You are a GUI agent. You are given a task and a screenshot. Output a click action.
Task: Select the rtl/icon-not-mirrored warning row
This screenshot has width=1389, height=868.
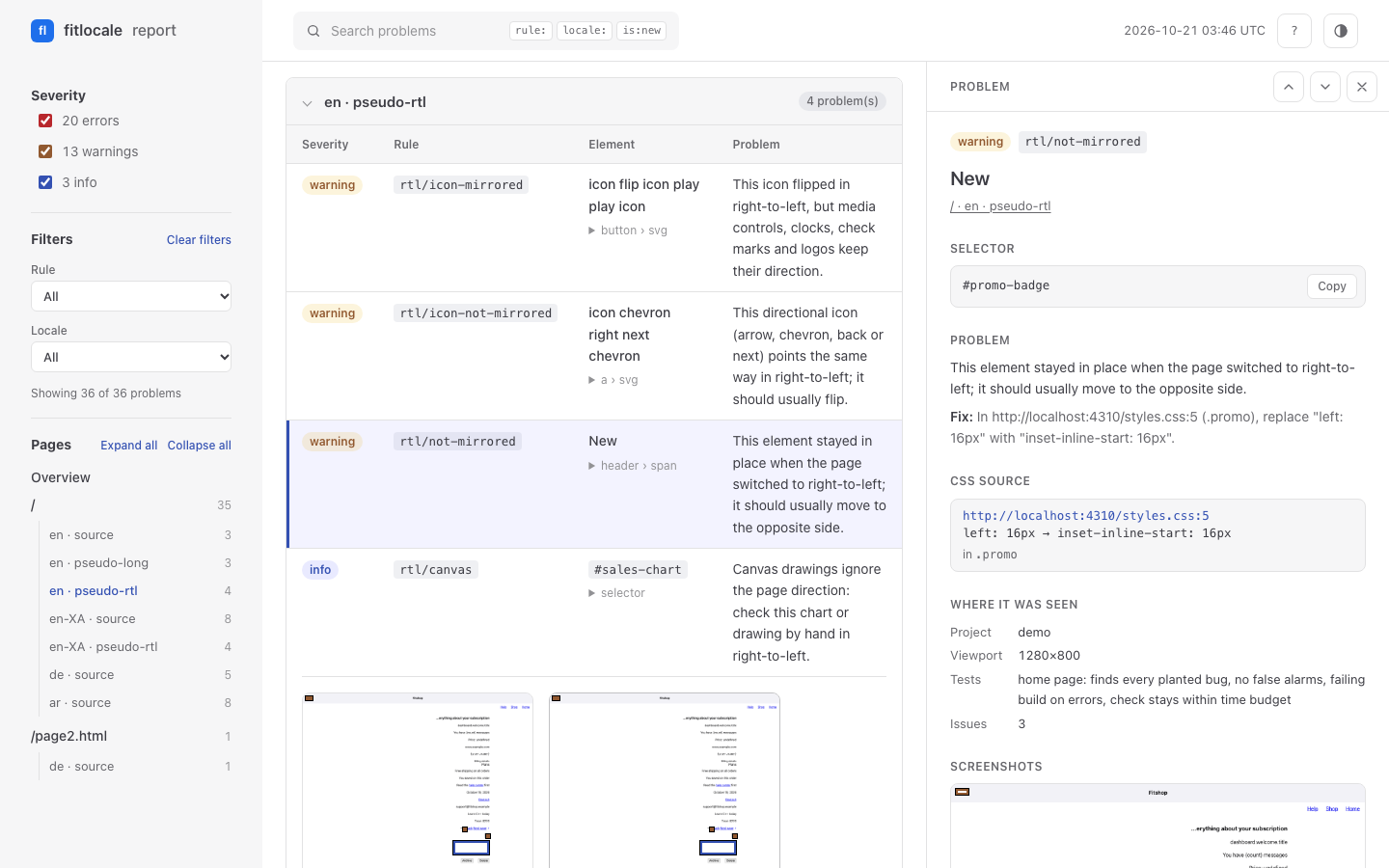tap(594, 356)
